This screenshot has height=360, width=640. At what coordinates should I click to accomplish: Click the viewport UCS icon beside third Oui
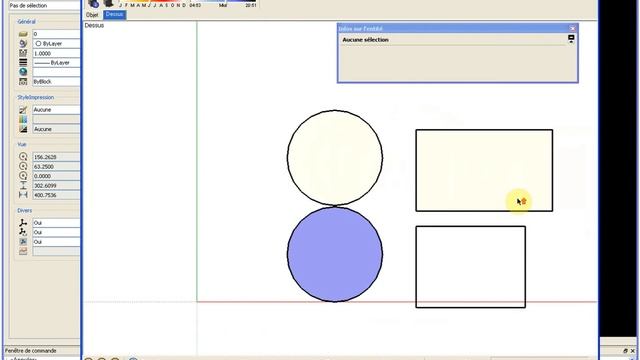[x=23, y=242]
